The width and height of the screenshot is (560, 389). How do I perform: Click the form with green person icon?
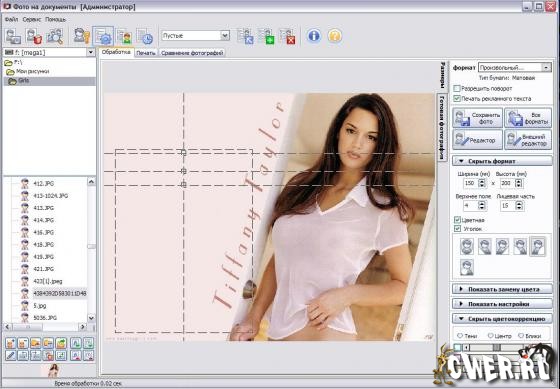124,36
